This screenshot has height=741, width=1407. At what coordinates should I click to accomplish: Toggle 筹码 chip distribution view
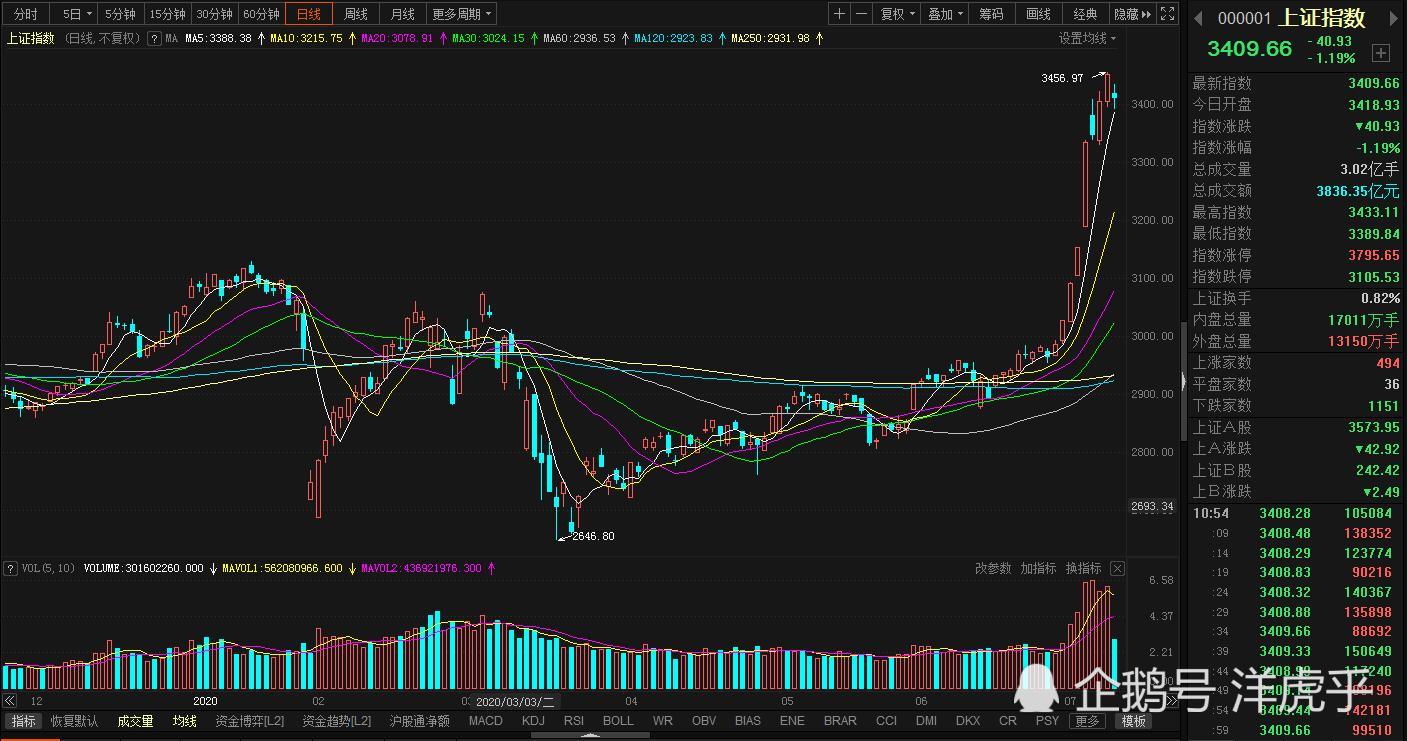pos(990,14)
